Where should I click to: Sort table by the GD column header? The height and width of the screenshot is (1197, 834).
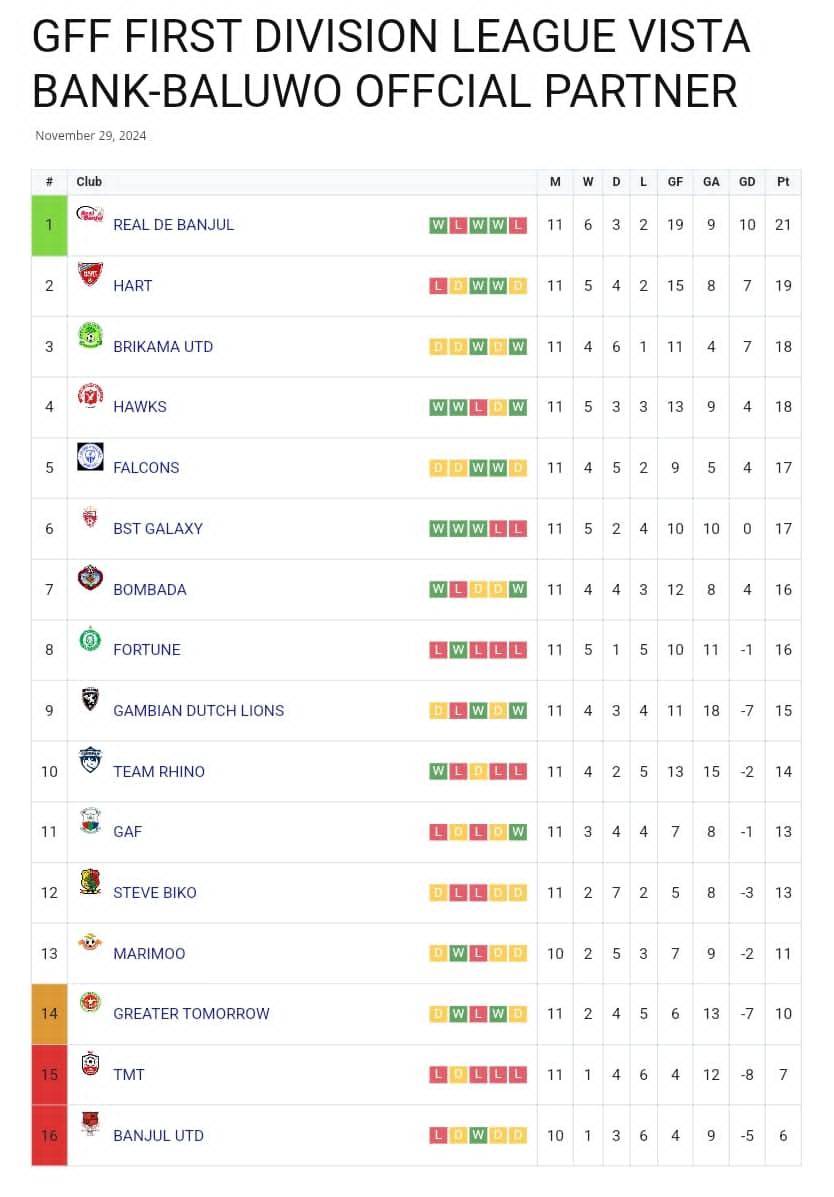click(x=747, y=182)
